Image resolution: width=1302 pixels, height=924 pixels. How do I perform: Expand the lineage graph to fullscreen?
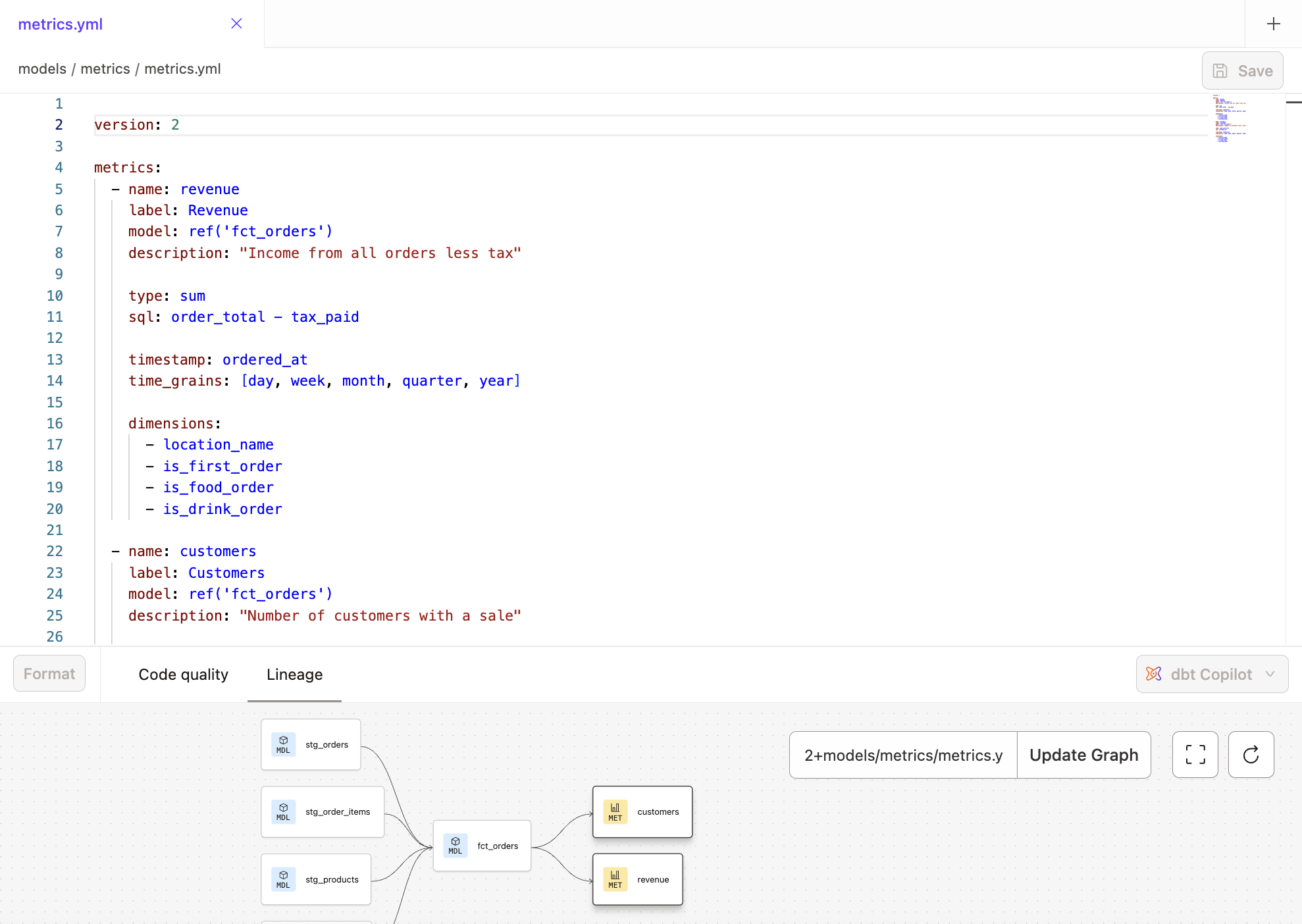(x=1195, y=754)
